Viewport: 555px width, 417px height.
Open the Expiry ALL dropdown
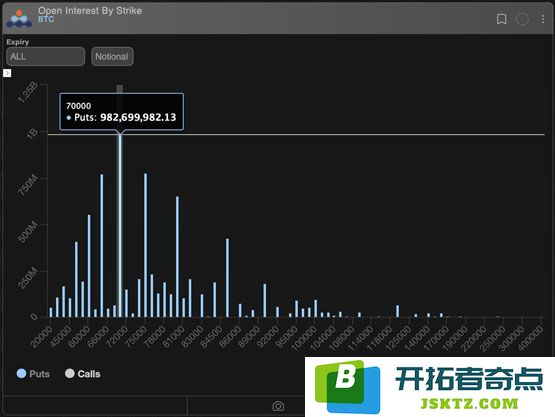tap(45, 56)
